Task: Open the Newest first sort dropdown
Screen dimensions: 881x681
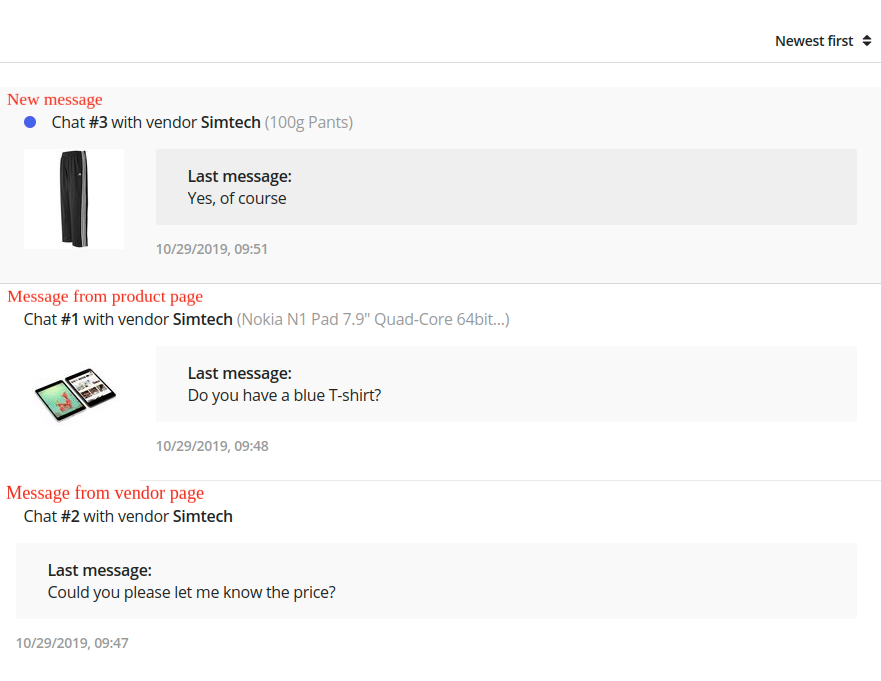Action: pos(823,41)
